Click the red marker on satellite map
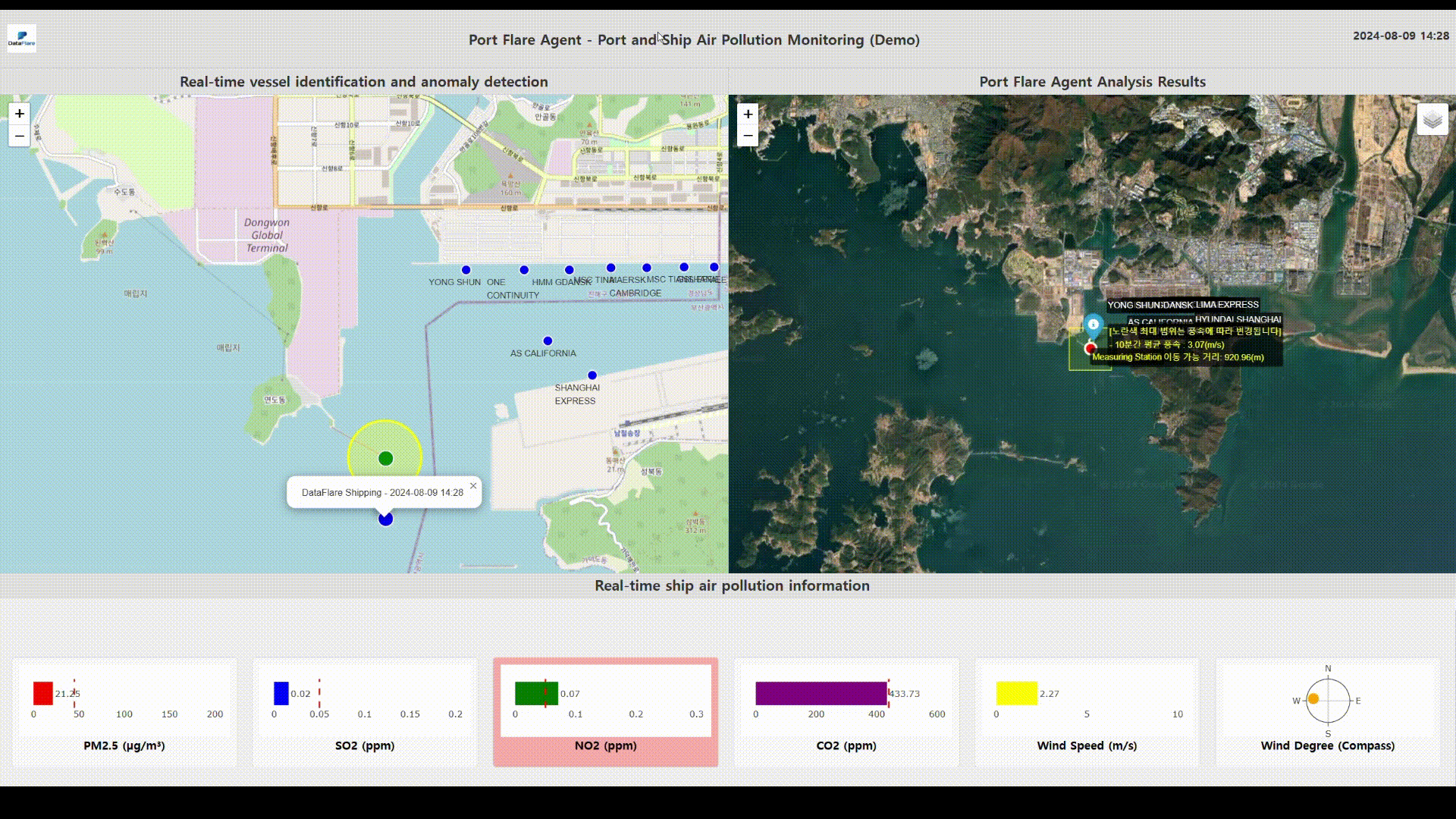 coord(1090,348)
